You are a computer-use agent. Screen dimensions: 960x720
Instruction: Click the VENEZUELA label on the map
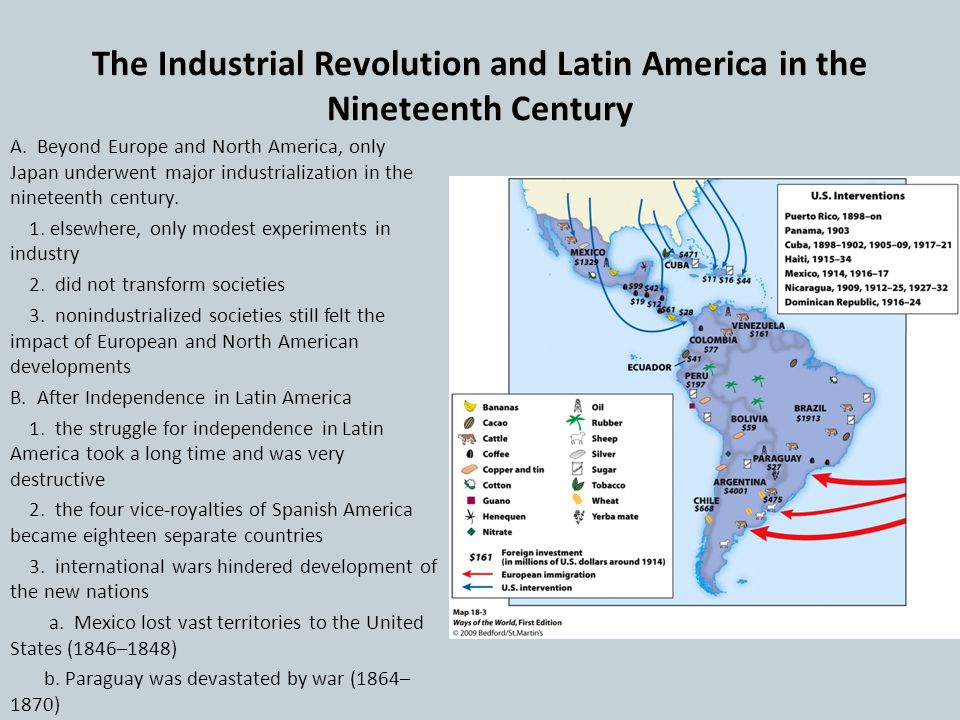758,325
